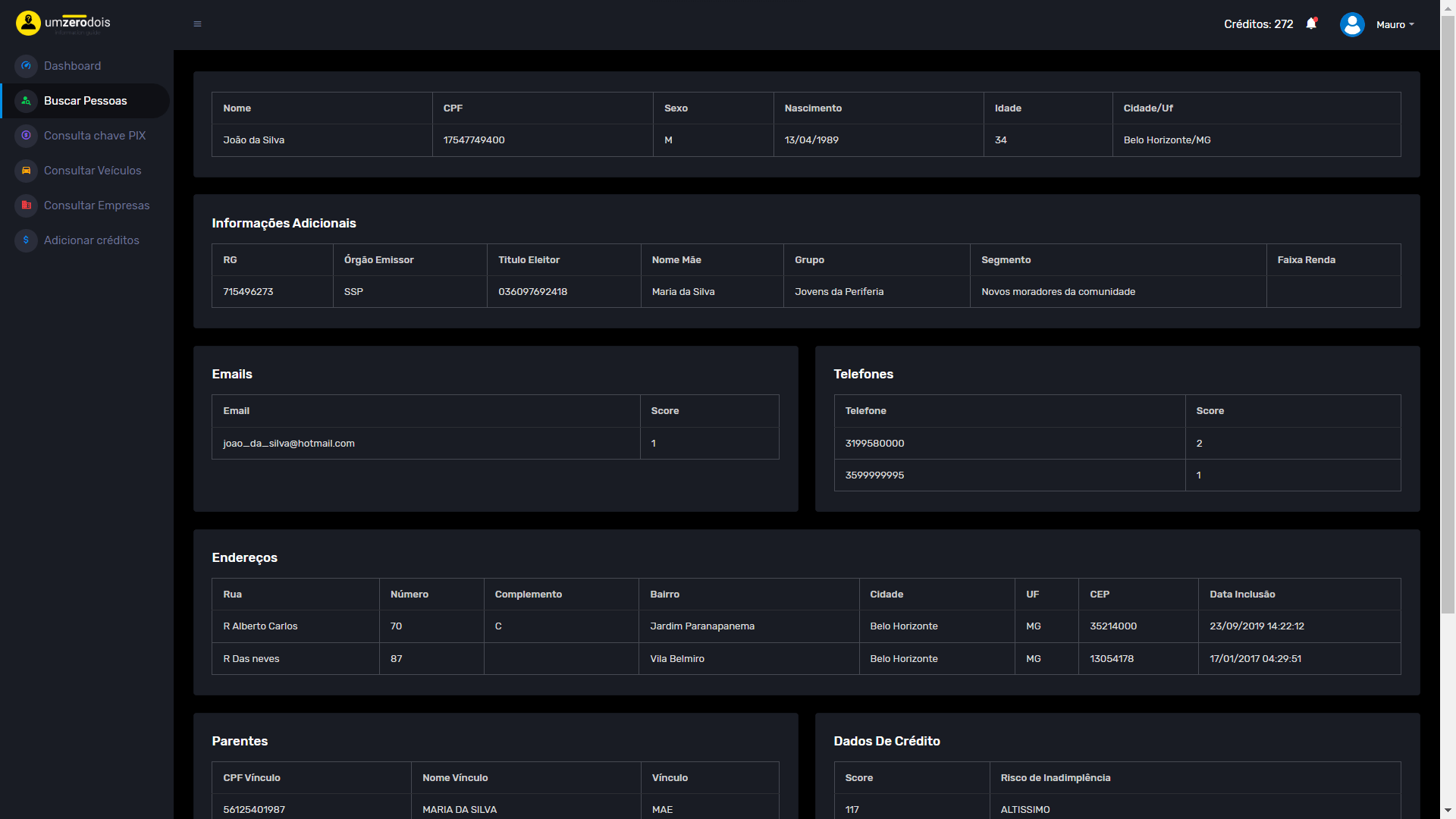Screen dimensions: 1456x819
Task: Click the vertical page scrollbar
Action: (x=1448, y=315)
